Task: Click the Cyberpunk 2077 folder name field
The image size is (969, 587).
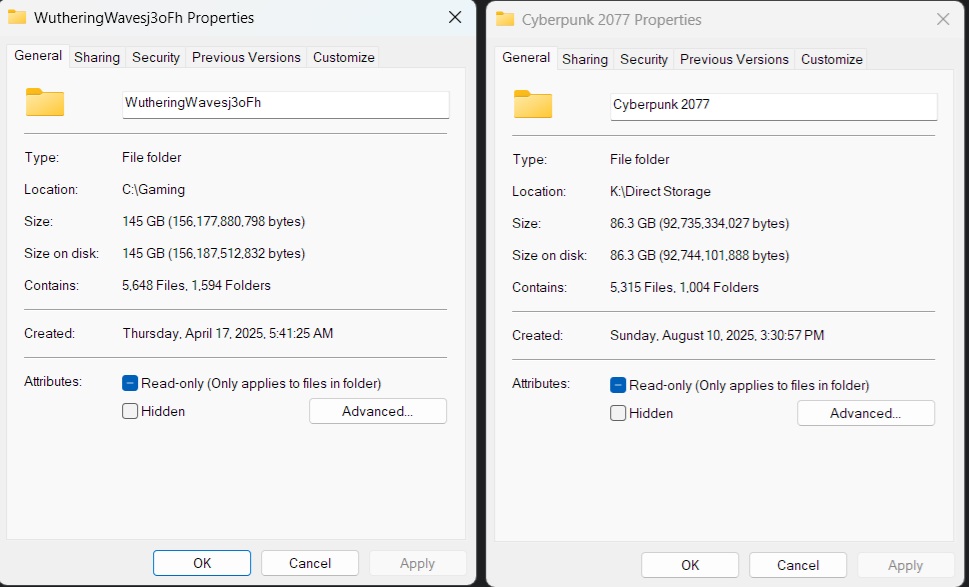Action: (774, 106)
